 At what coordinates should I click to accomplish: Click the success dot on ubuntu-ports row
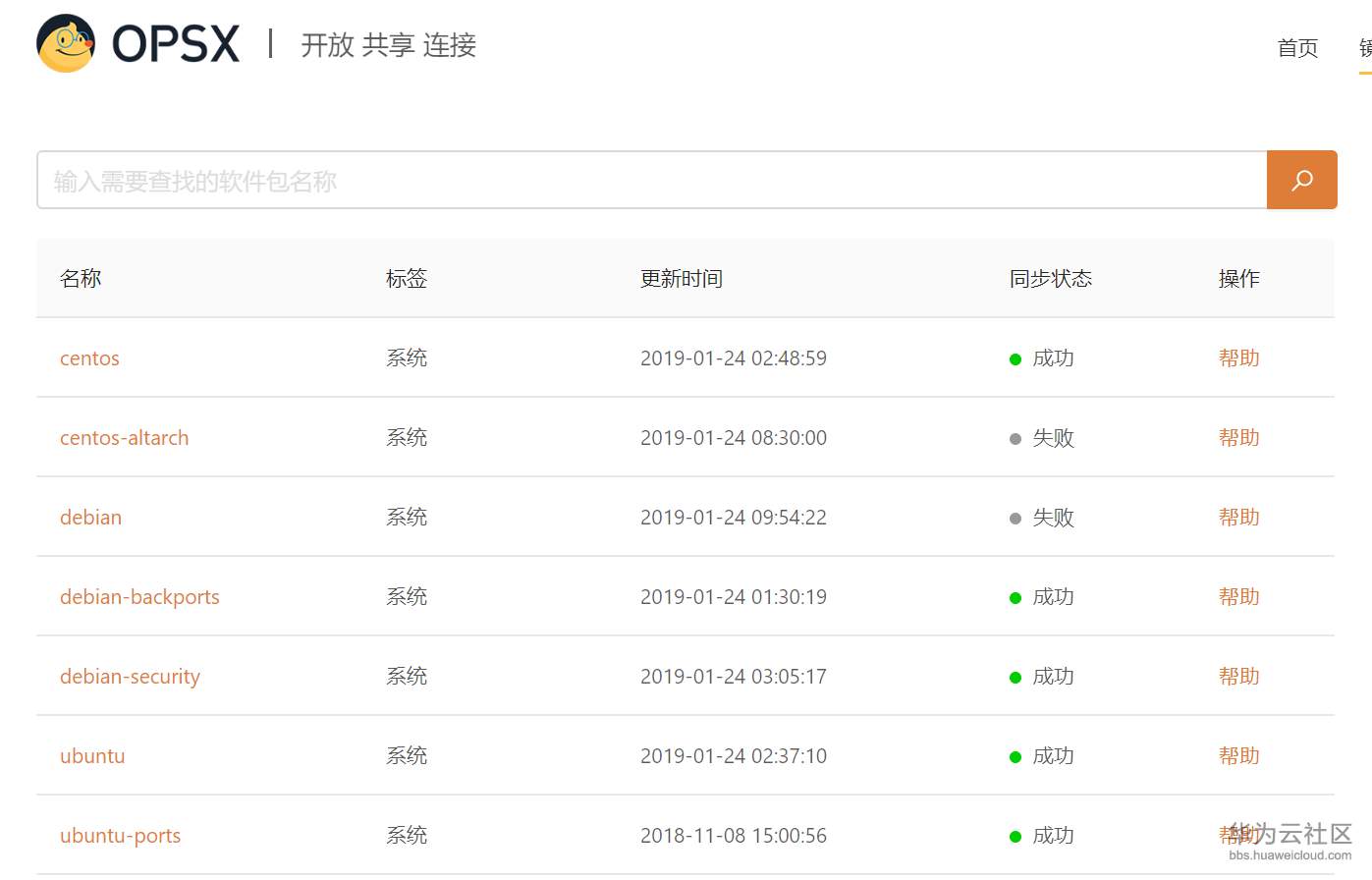[1015, 836]
